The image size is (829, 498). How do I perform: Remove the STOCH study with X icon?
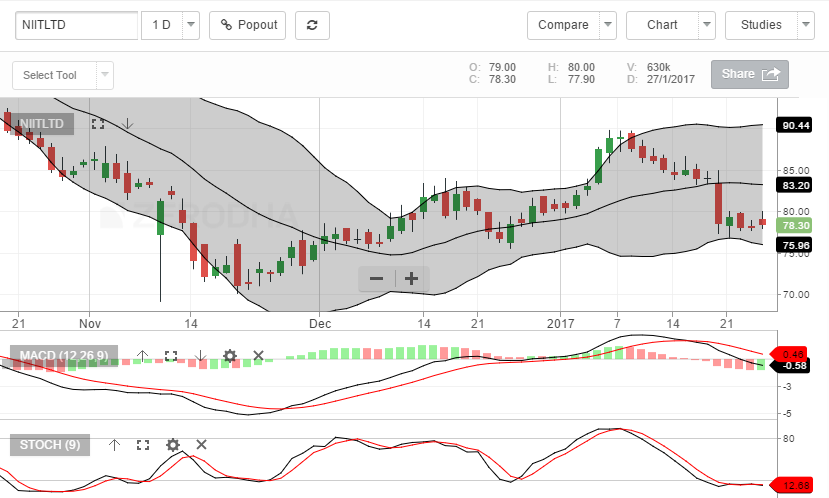pyautogui.click(x=201, y=445)
